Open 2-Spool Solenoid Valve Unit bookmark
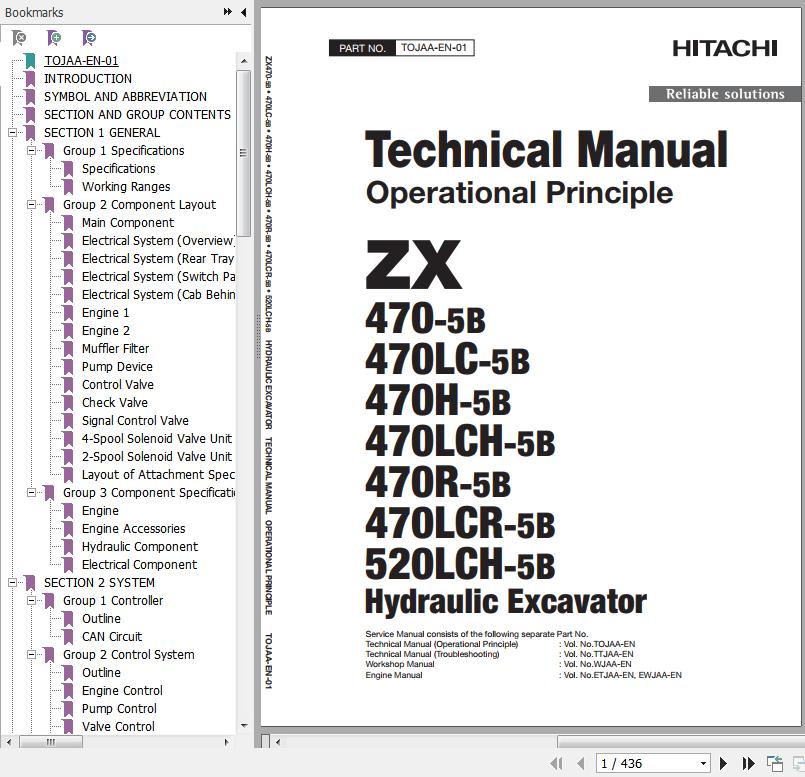This screenshot has width=805, height=777. point(157,456)
